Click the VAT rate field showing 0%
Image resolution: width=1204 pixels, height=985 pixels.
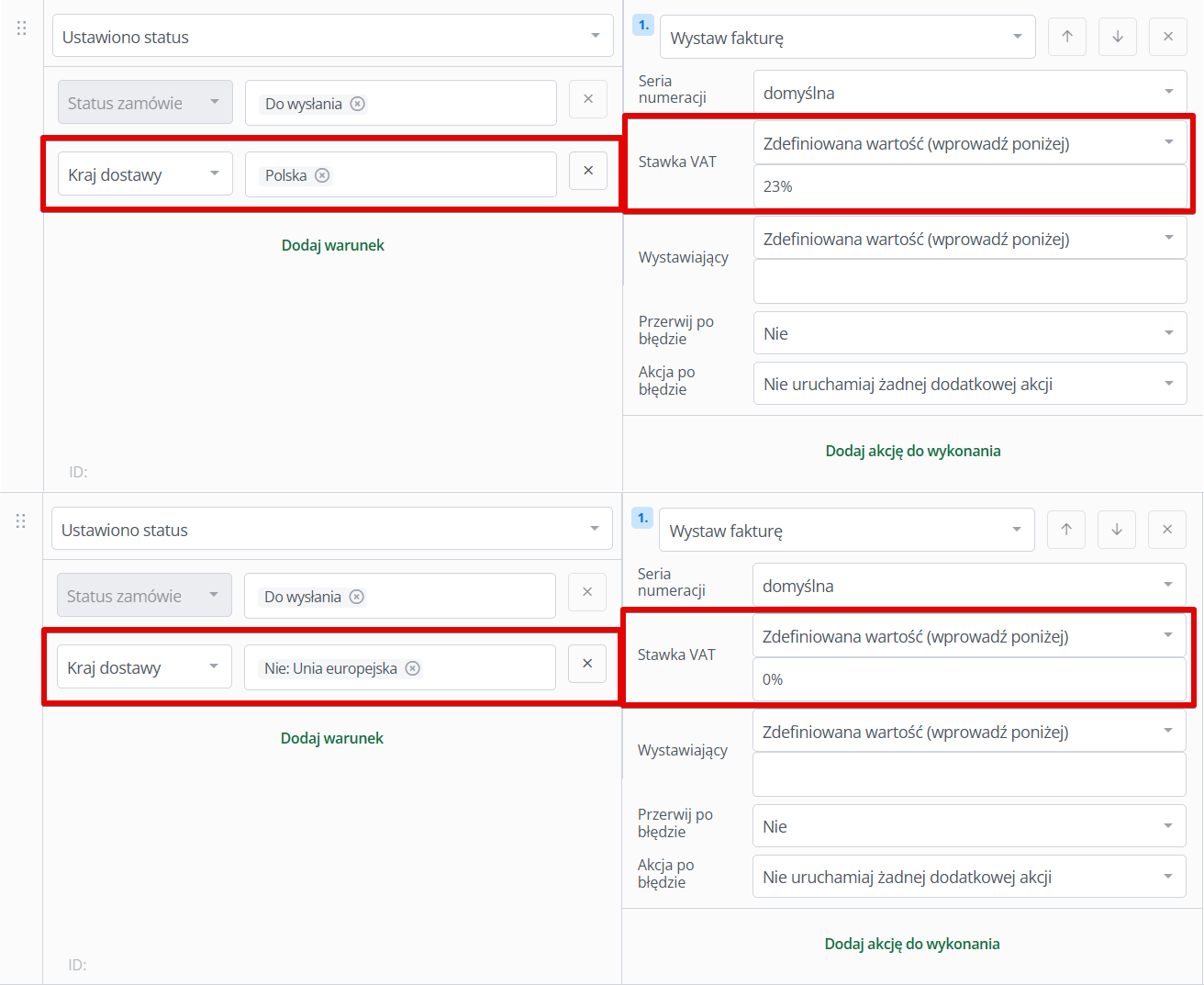coord(968,679)
